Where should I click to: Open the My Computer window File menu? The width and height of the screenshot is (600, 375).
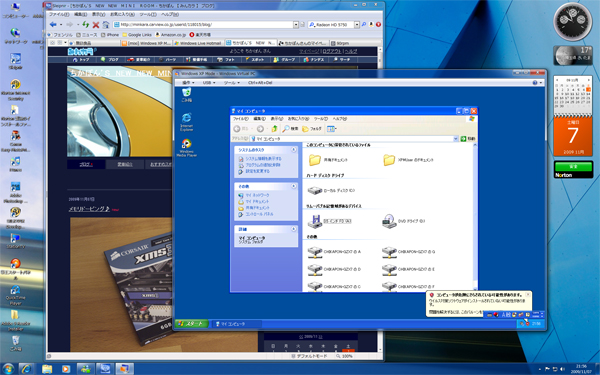pos(240,119)
